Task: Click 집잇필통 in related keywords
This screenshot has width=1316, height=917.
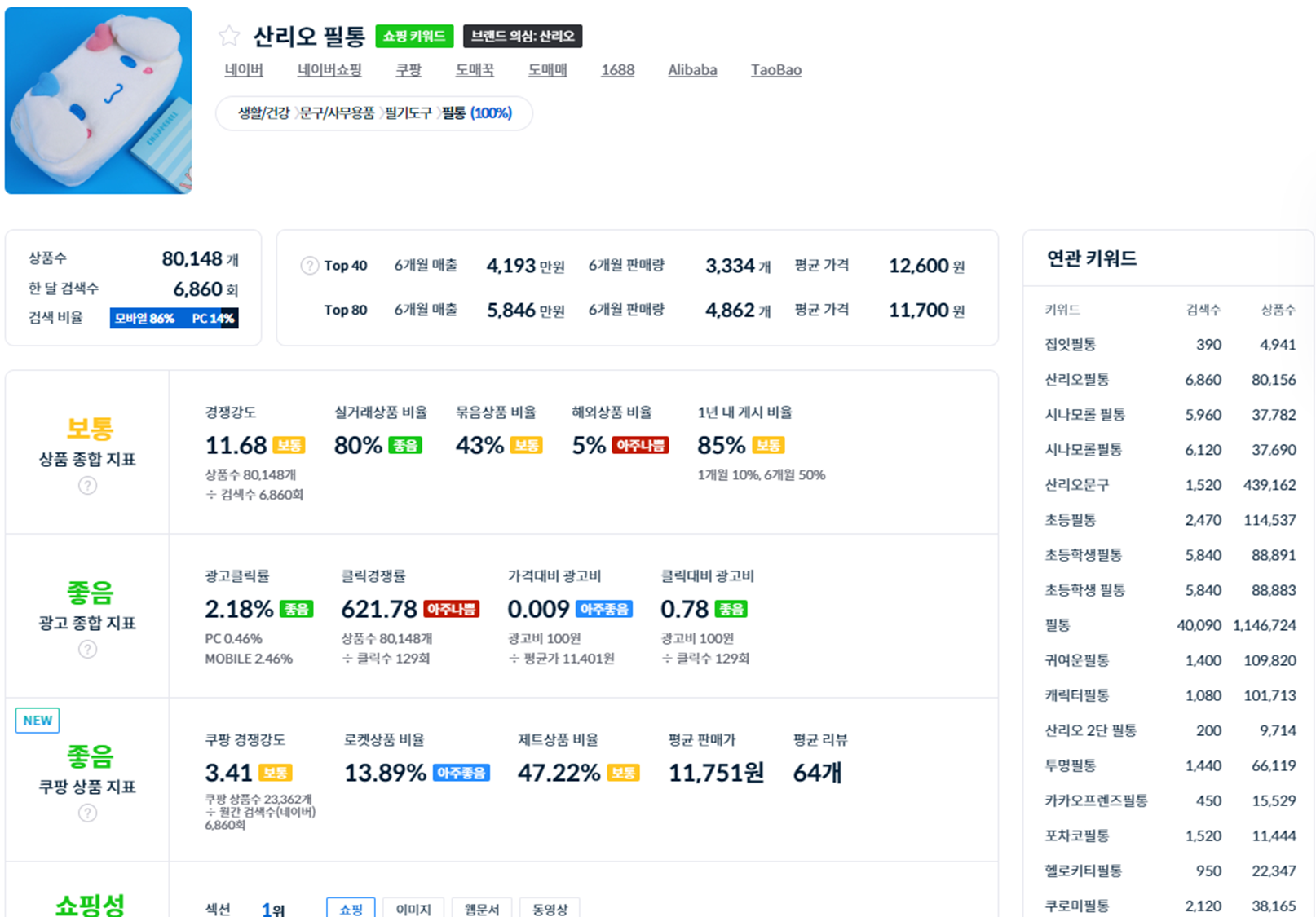Action: tap(1071, 345)
